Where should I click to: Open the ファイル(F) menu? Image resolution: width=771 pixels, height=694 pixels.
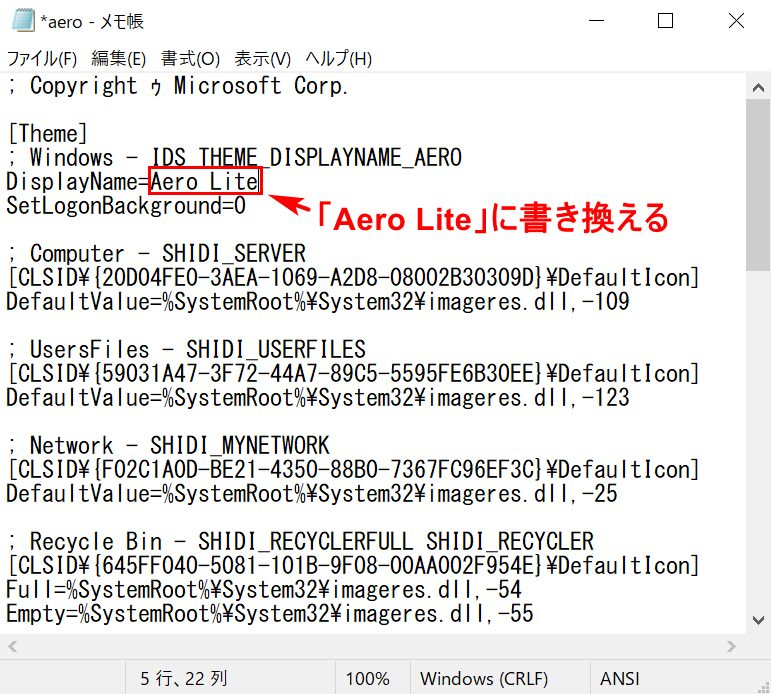point(42,59)
